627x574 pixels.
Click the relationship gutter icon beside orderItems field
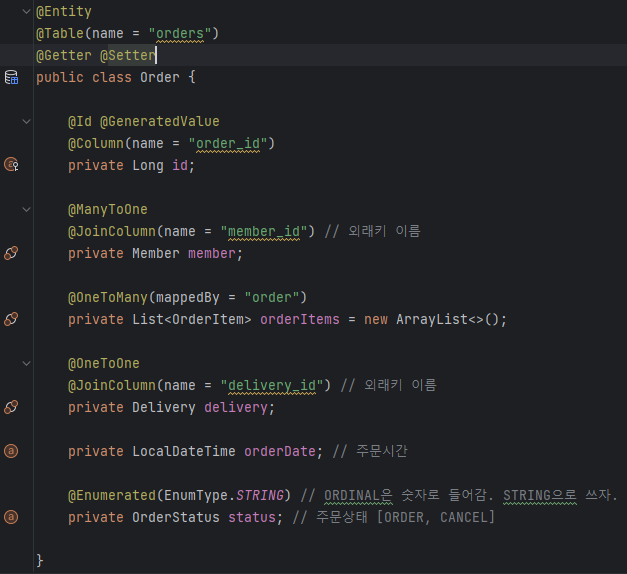11,319
